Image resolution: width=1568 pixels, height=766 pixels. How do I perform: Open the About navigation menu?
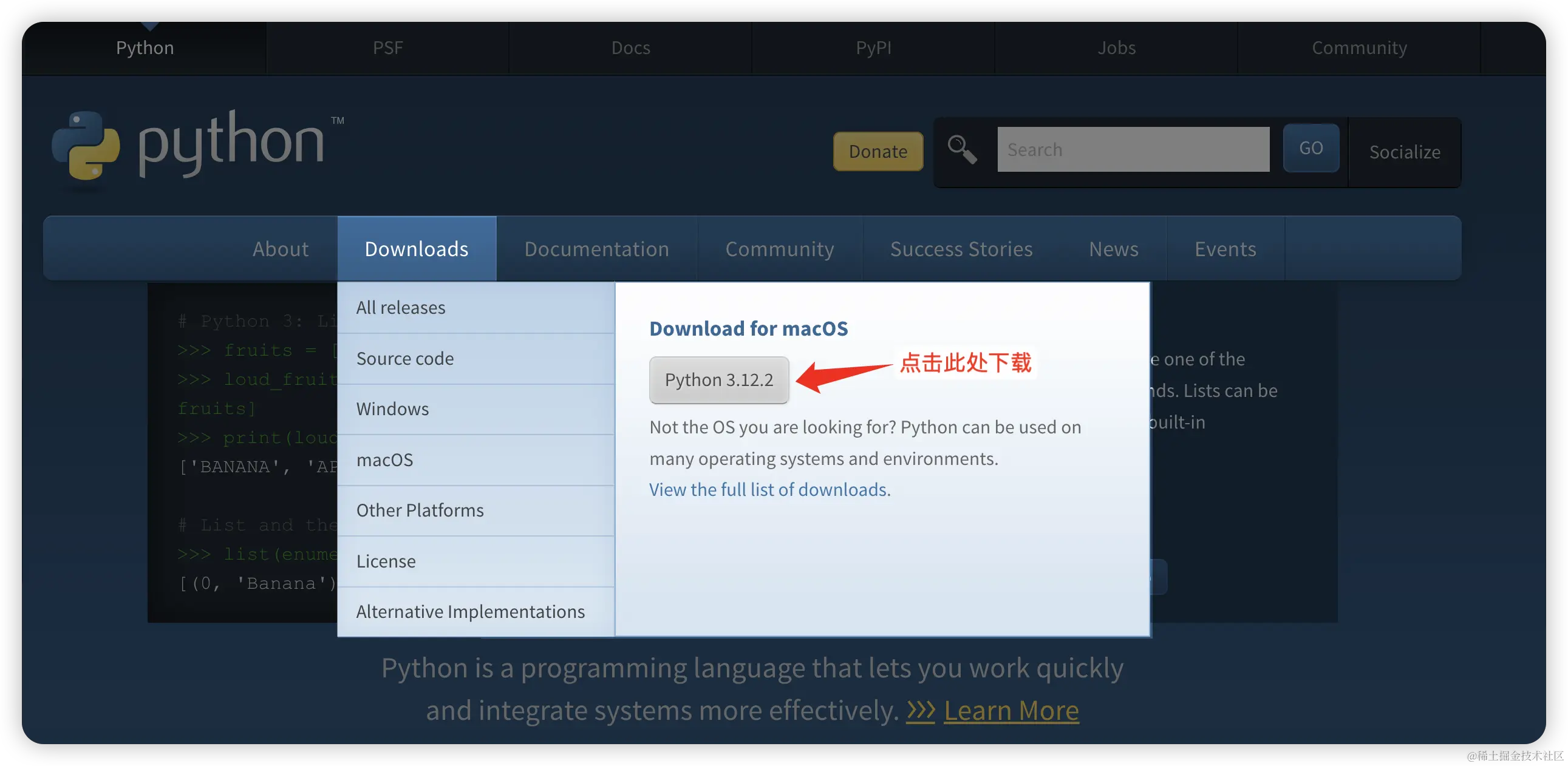tap(281, 248)
